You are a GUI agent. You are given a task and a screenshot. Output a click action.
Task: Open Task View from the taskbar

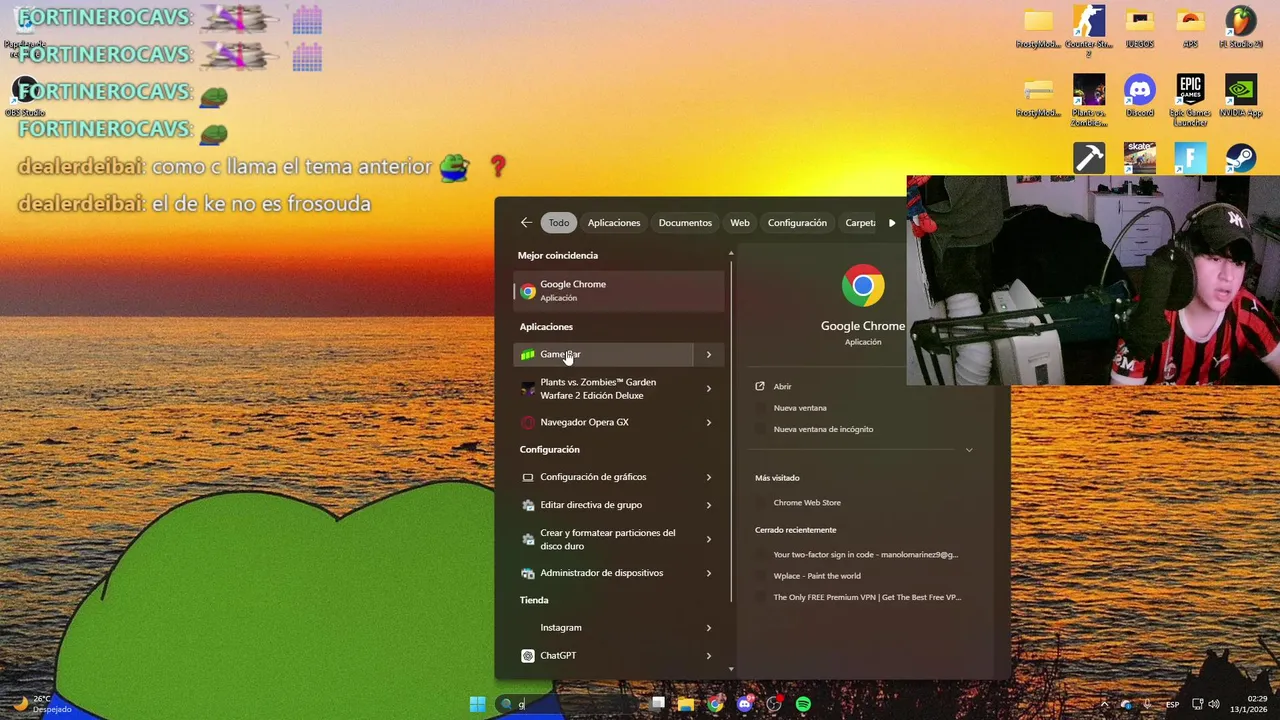click(658, 704)
